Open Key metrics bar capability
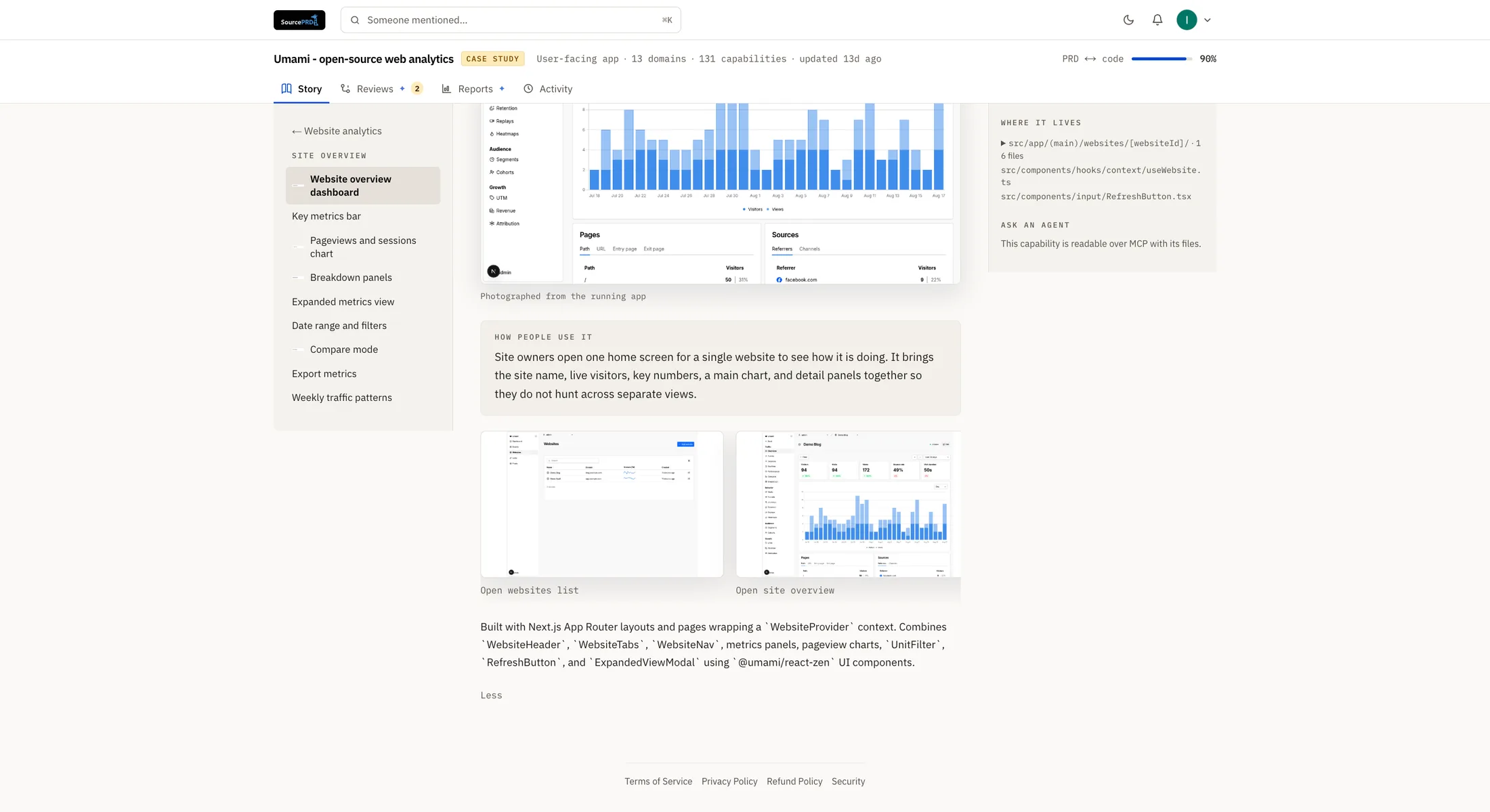 click(326, 216)
